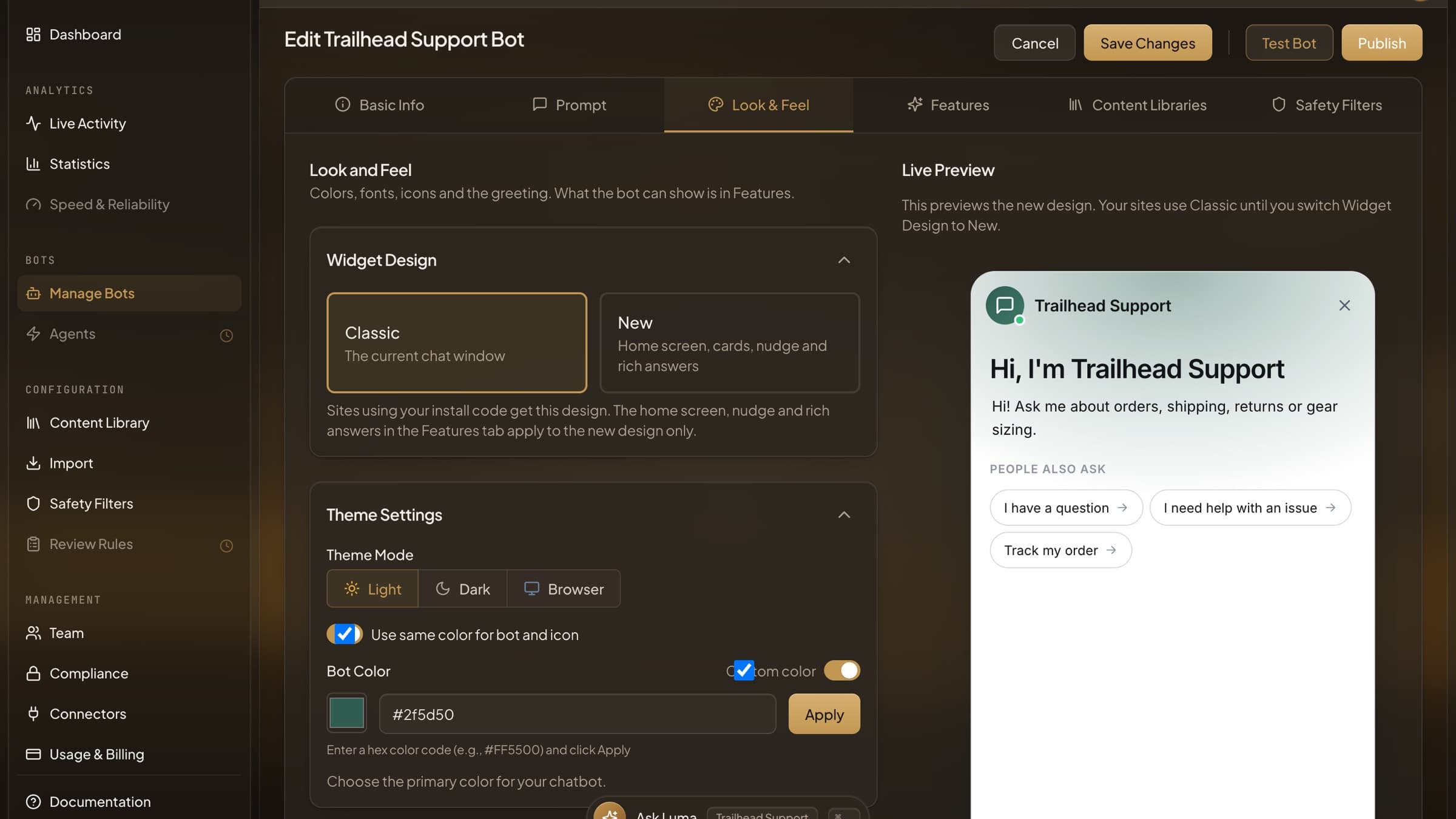1456x819 pixels.
Task: Switch to the Basic Info tab
Action: pyautogui.click(x=380, y=105)
